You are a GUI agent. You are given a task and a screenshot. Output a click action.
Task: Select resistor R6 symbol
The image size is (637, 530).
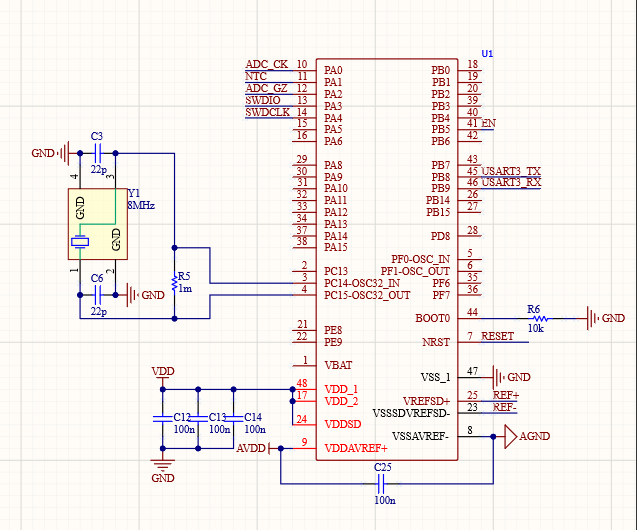coord(540,318)
